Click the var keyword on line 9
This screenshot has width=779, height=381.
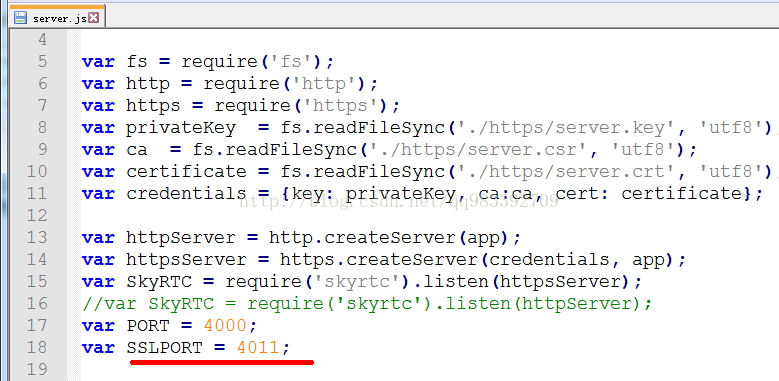coord(98,150)
